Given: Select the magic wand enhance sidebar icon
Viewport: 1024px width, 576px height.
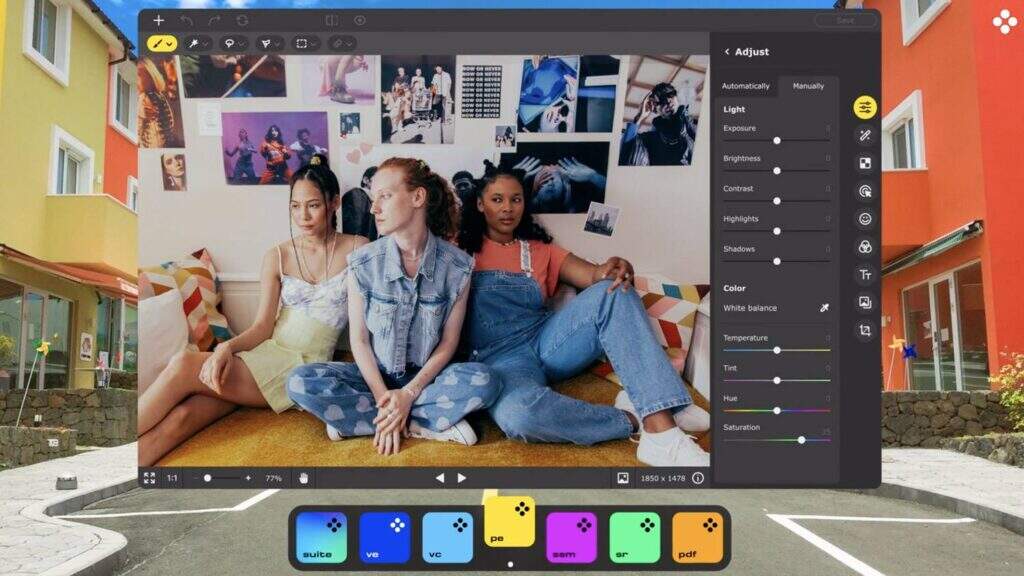Looking at the screenshot, I should coord(865,135).
